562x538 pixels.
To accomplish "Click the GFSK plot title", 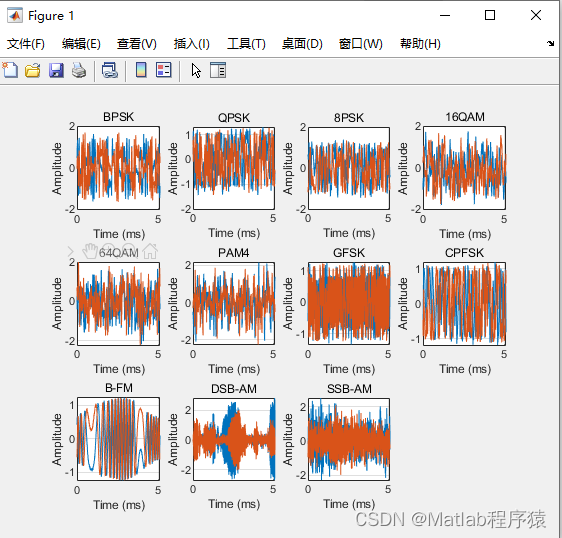I will click(349, 253).
